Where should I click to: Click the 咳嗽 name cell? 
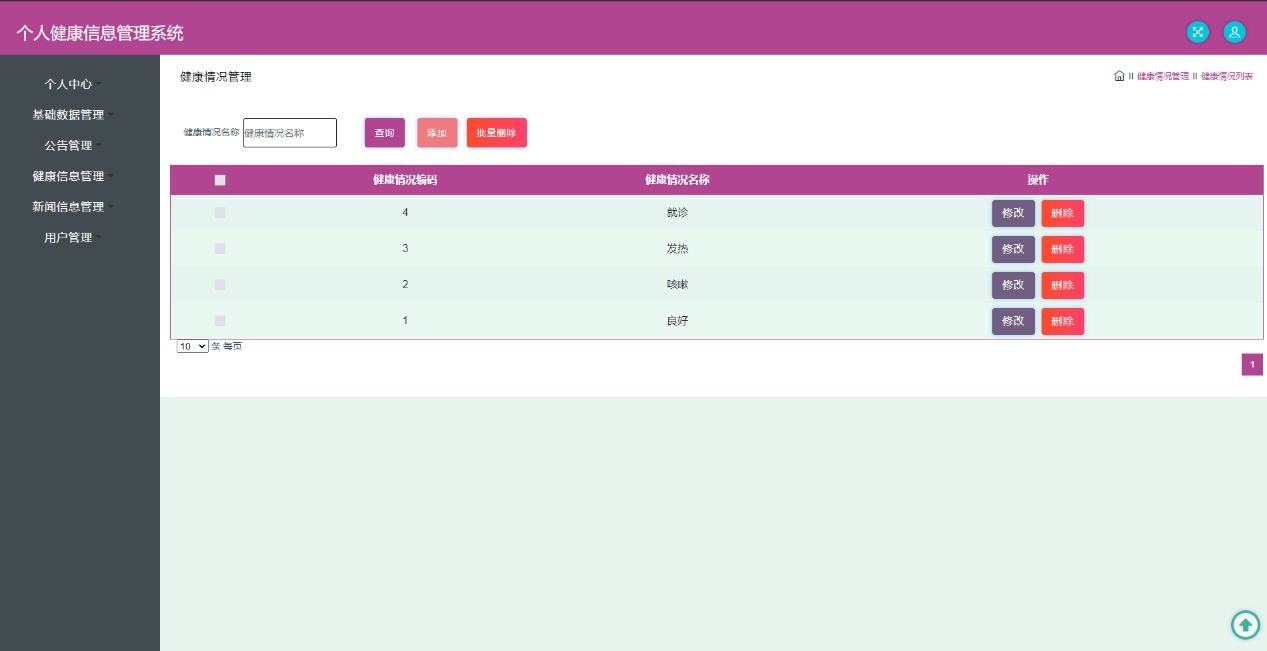coord(677,285)
